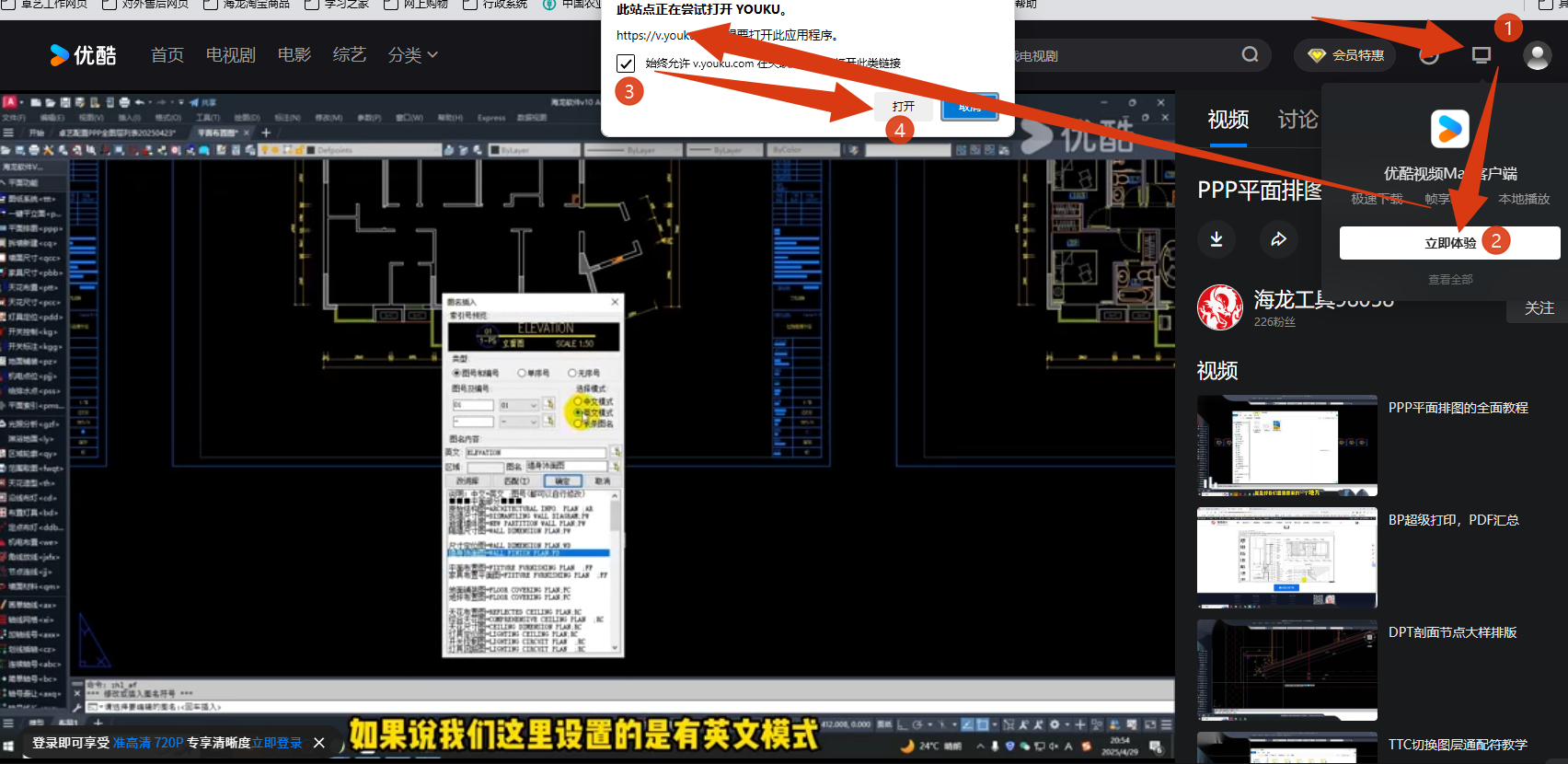Switch to the 视频 tab
Image resolution: width=1568 pixels, height=764 pixels.
pos(1228,120)
